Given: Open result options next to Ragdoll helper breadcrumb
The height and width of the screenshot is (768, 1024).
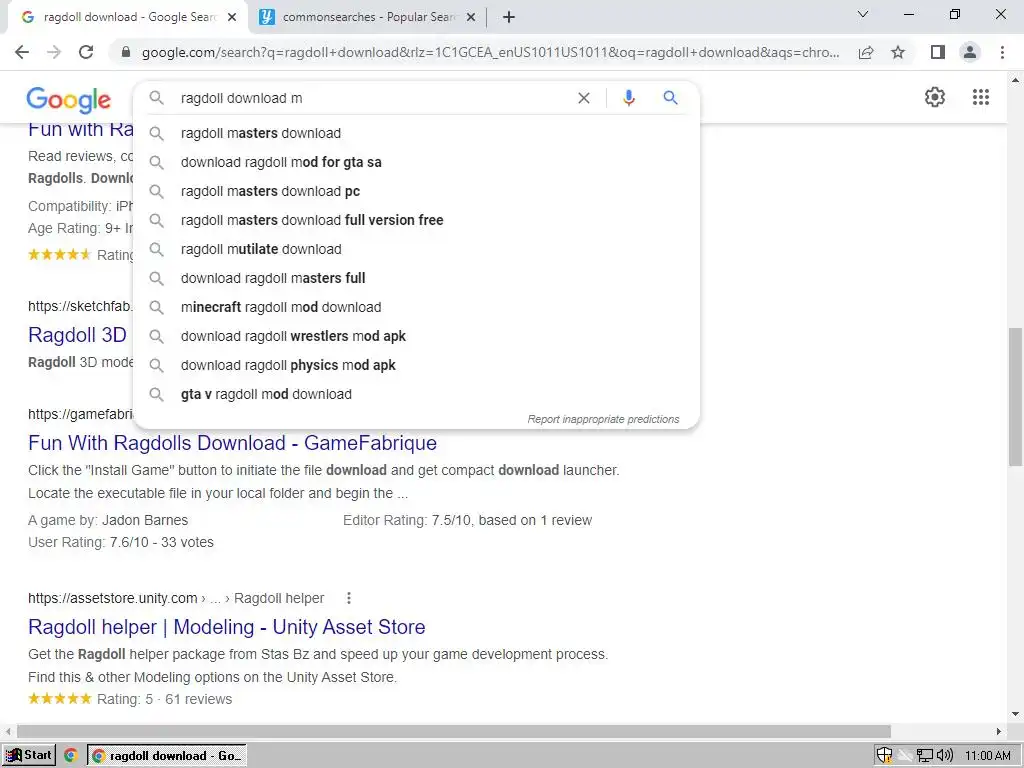Looking at the screenshot, I should coord(349,598).
